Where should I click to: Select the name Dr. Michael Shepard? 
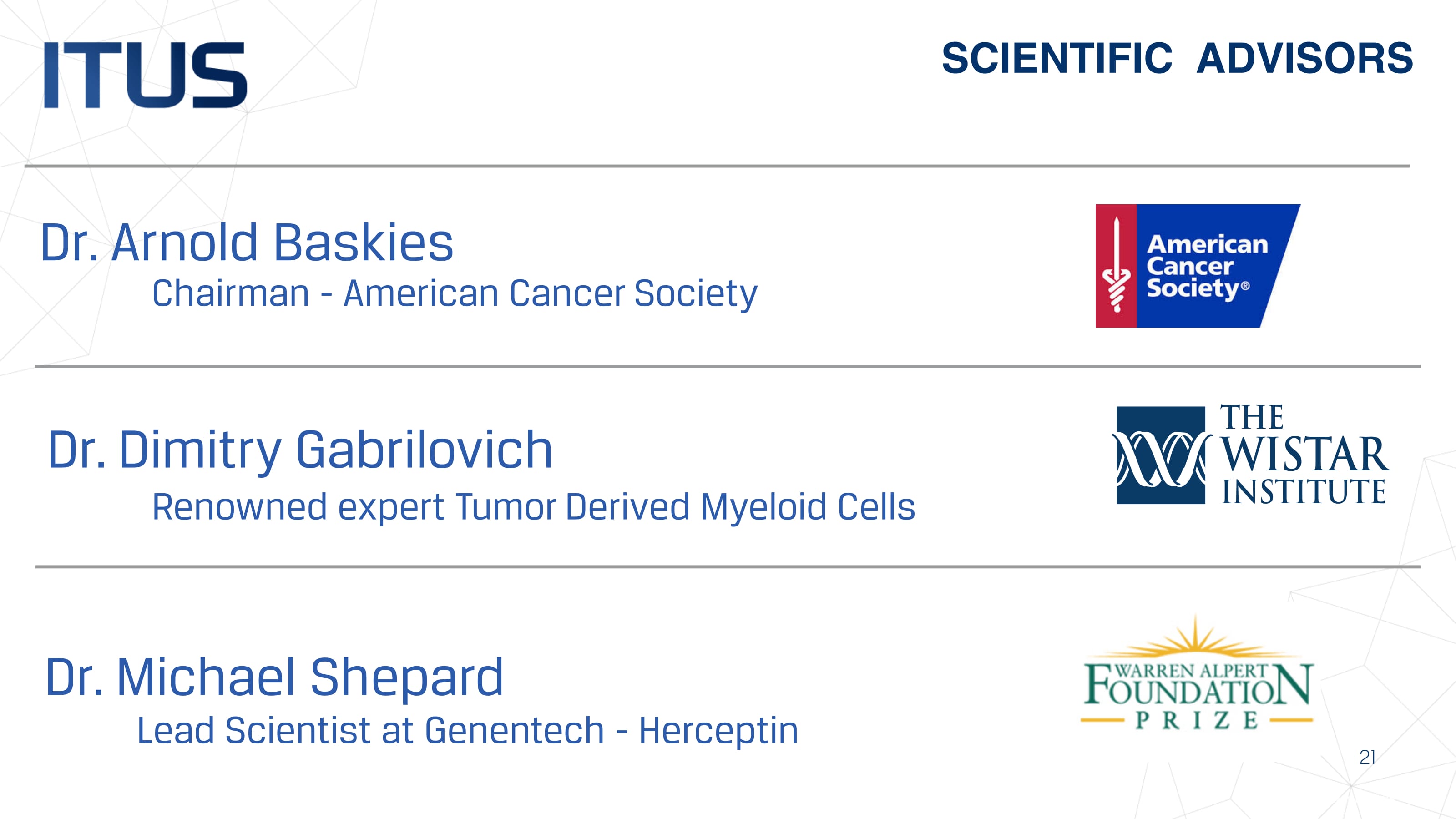coord(274,677)
